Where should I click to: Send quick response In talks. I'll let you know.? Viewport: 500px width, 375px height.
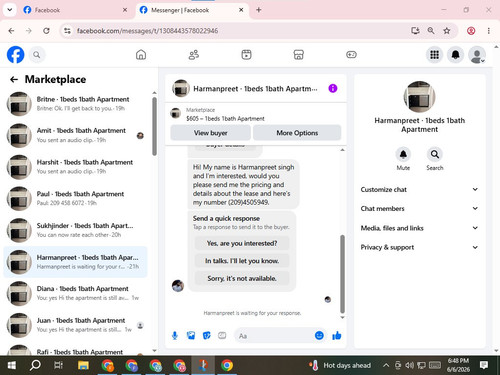[242, 261]
